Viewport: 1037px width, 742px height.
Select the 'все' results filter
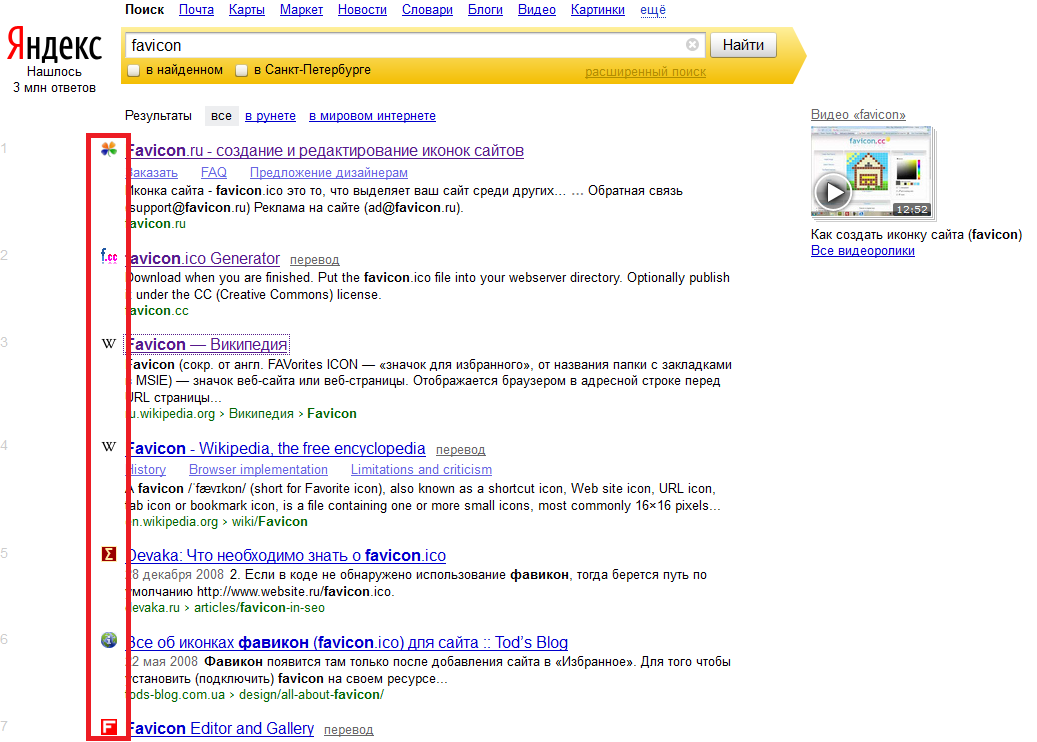(x=222, y=116)
